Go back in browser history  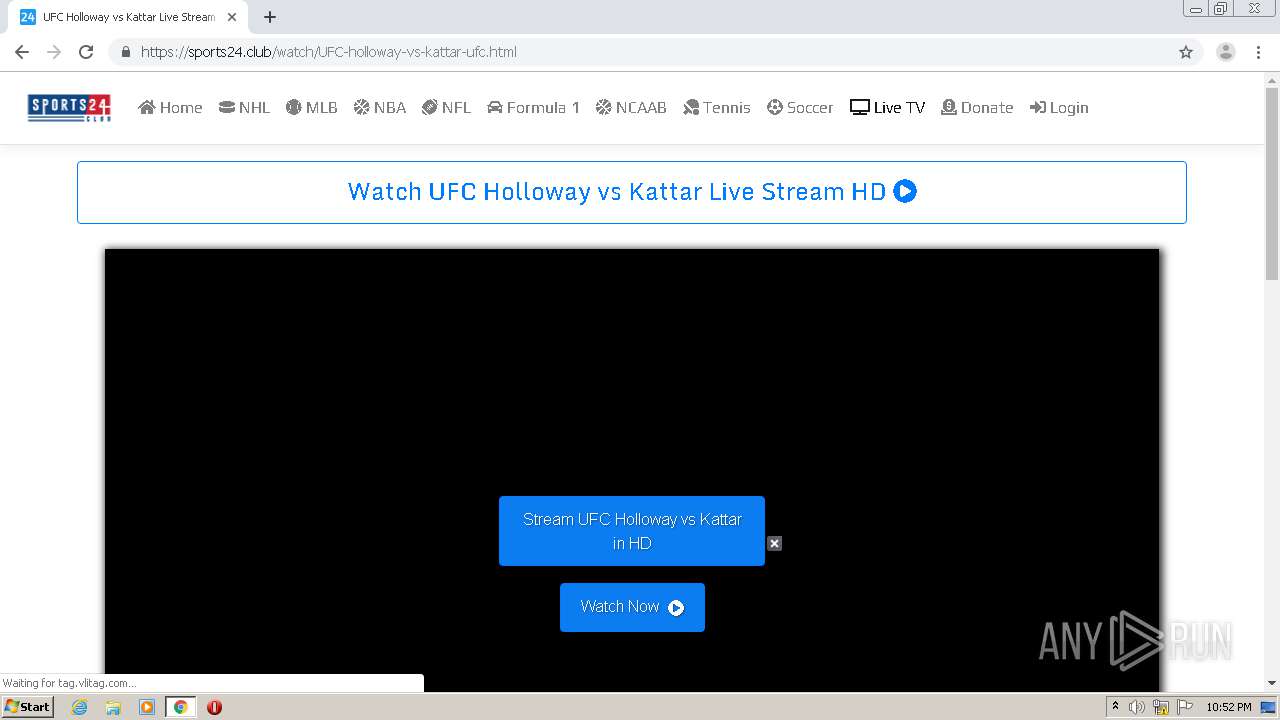(22, 52)
